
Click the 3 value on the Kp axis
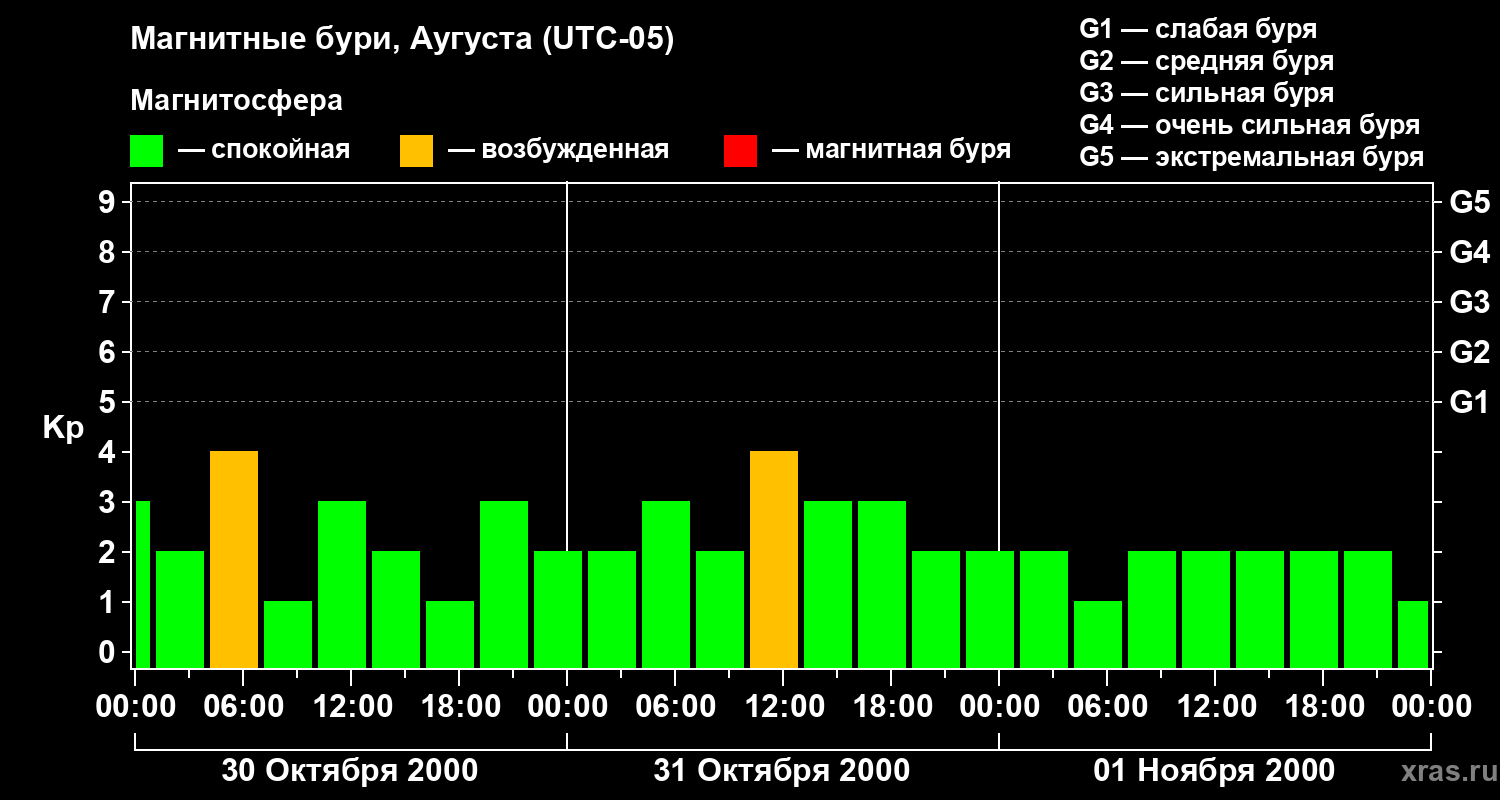click(x=109, y=502)
